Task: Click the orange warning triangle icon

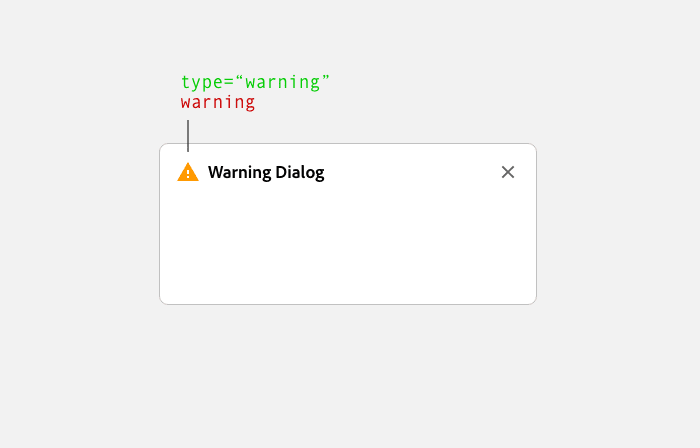Action: [188, 172]
